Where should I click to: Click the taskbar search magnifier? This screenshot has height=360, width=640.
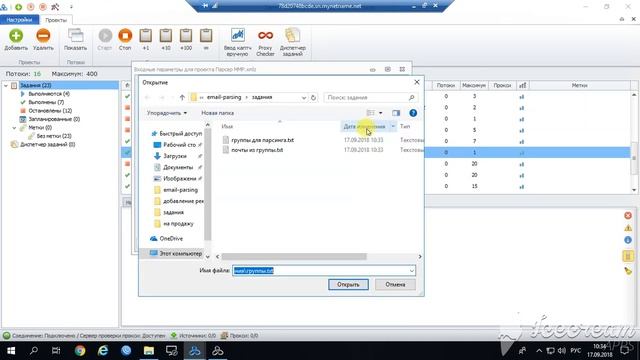click(x=34, y=351)
